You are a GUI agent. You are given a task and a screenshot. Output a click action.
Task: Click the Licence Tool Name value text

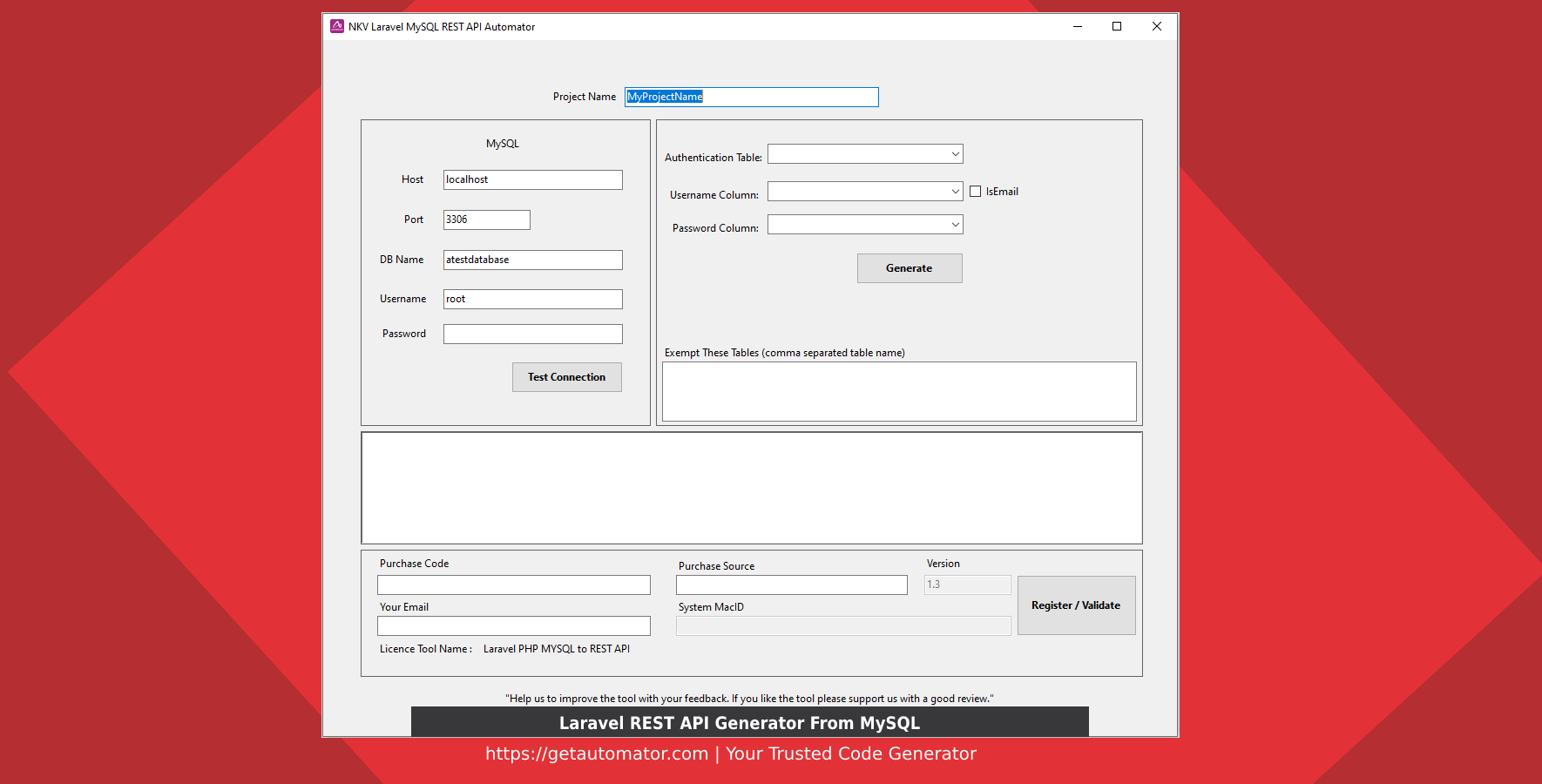pos(557,649)
